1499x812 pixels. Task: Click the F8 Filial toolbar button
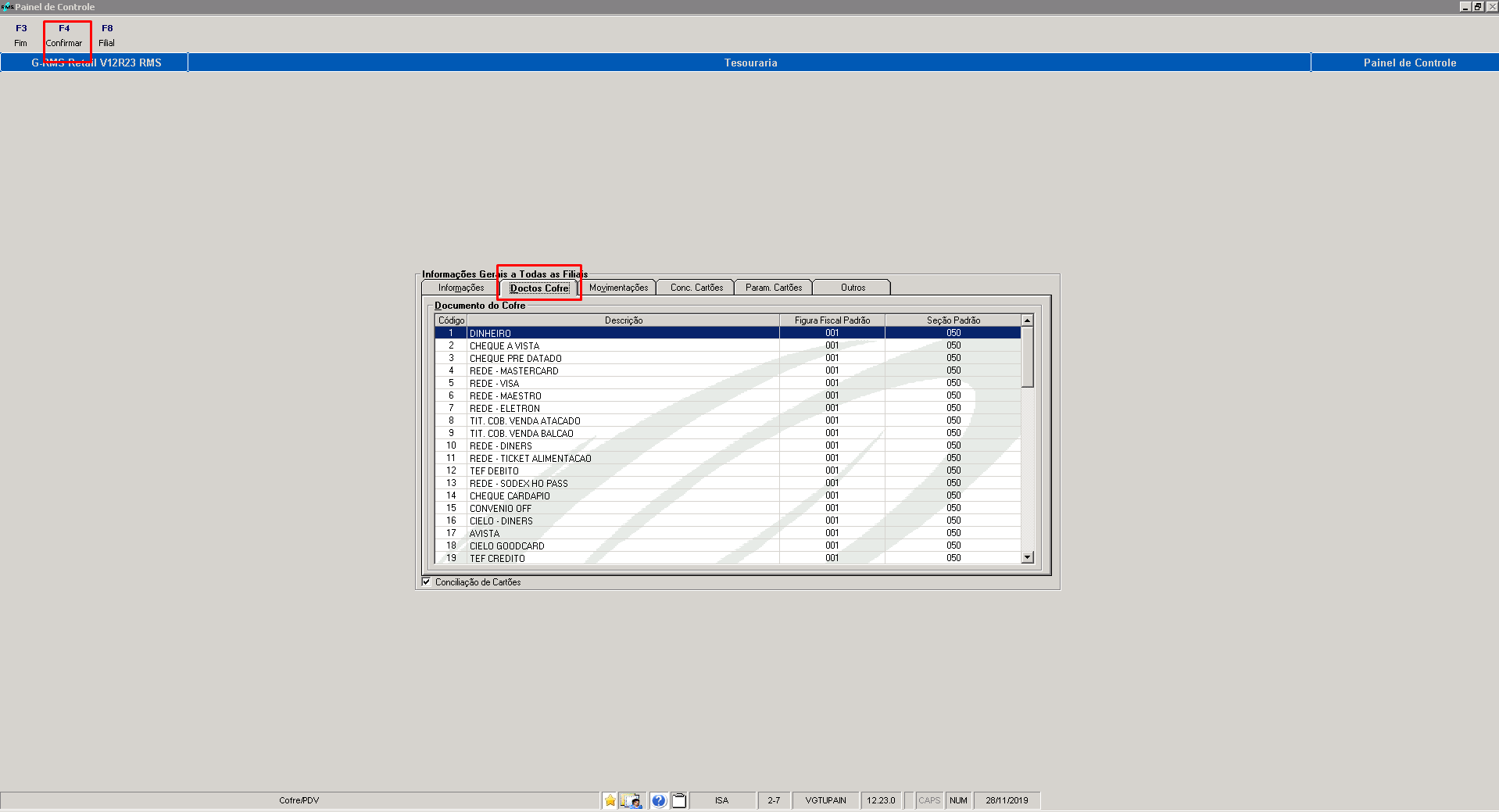pyautogui.click(x=107, y=35)
